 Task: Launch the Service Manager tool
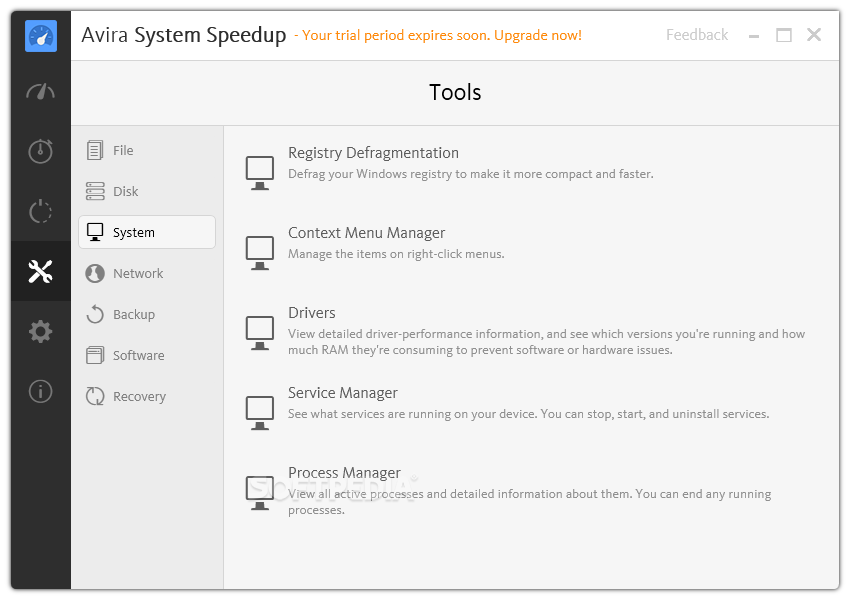coord(343,392)
